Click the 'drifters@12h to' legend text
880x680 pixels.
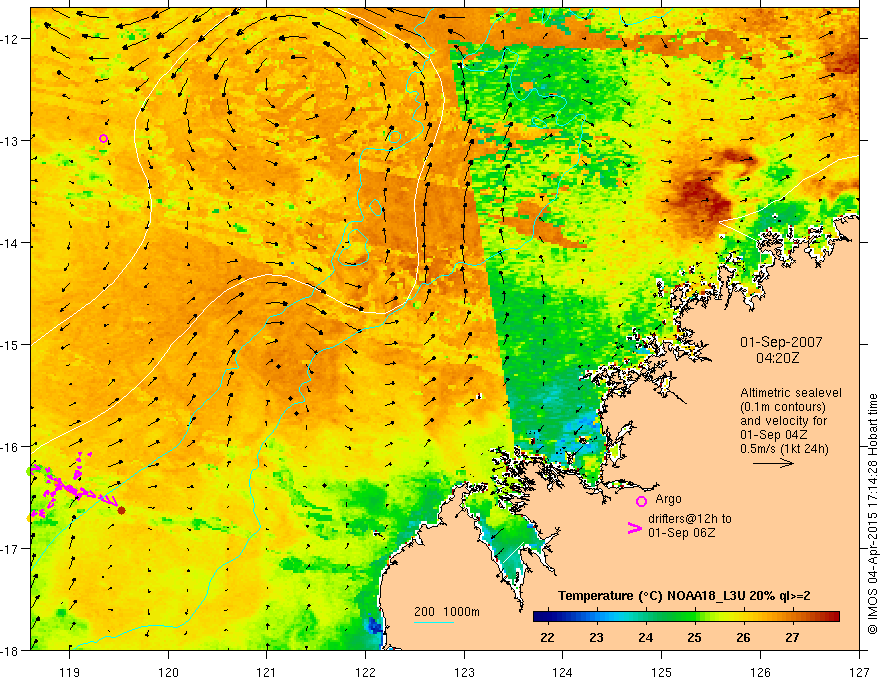point(690,518)
